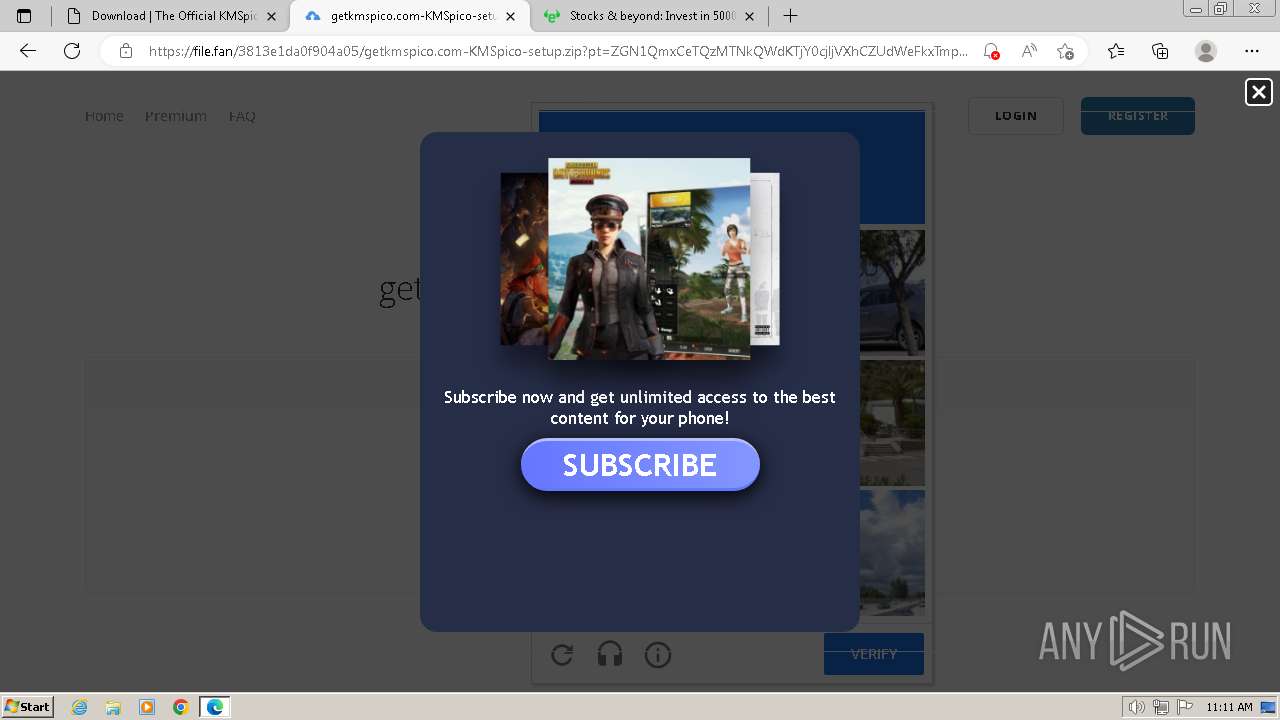View site info via the padlock icon

pos(126,51)
